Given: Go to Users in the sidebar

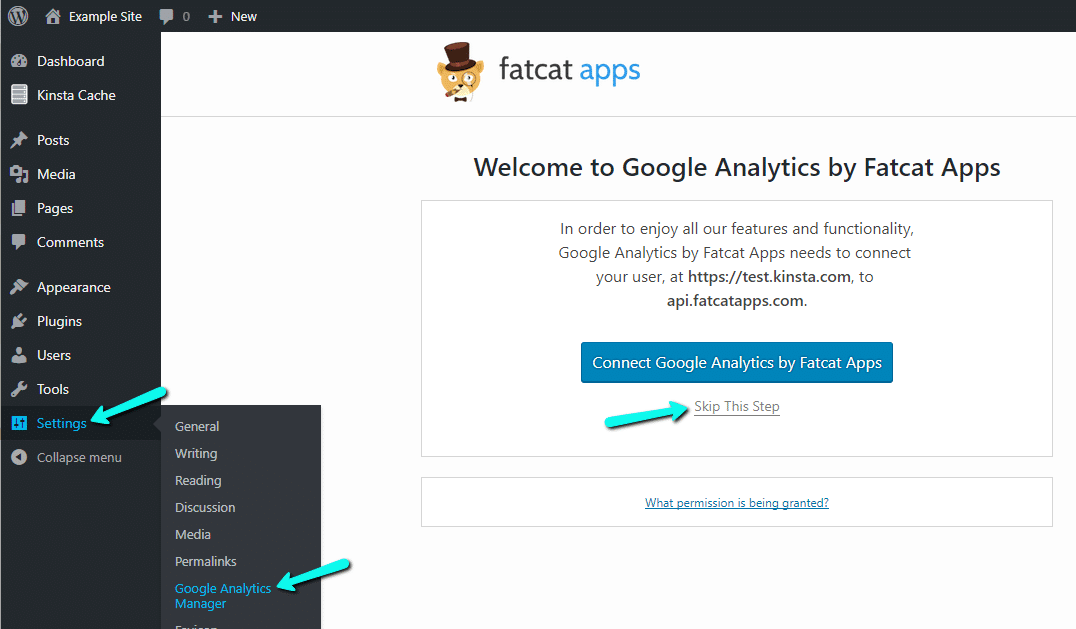Looking at the screenshot, I should click(54, 355).
